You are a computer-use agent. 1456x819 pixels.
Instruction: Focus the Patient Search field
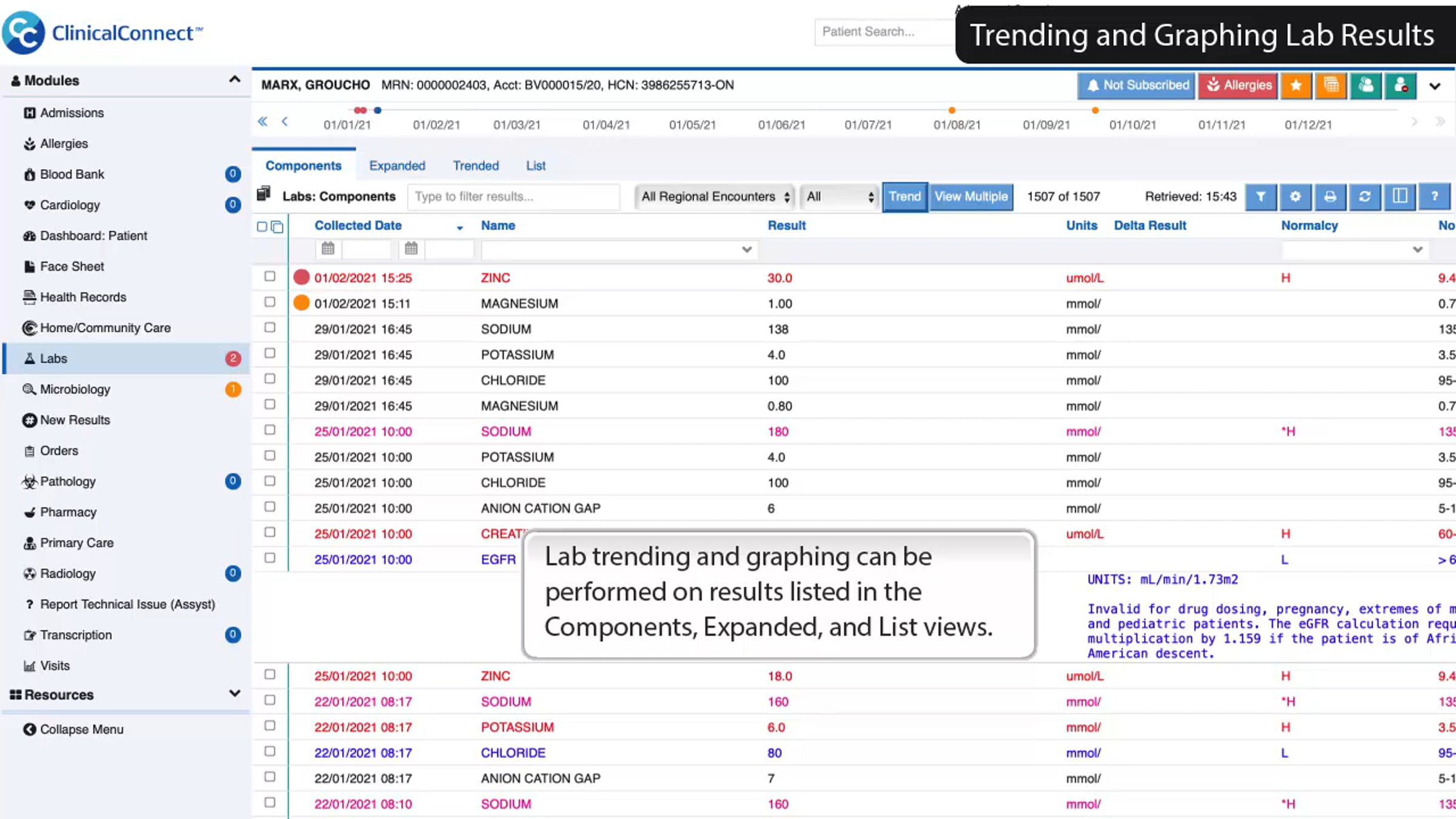pos(884,32)
